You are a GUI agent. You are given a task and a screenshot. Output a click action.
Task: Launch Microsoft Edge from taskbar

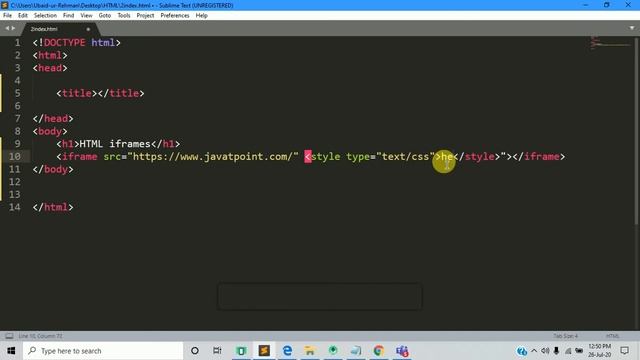tap(287, 351)
